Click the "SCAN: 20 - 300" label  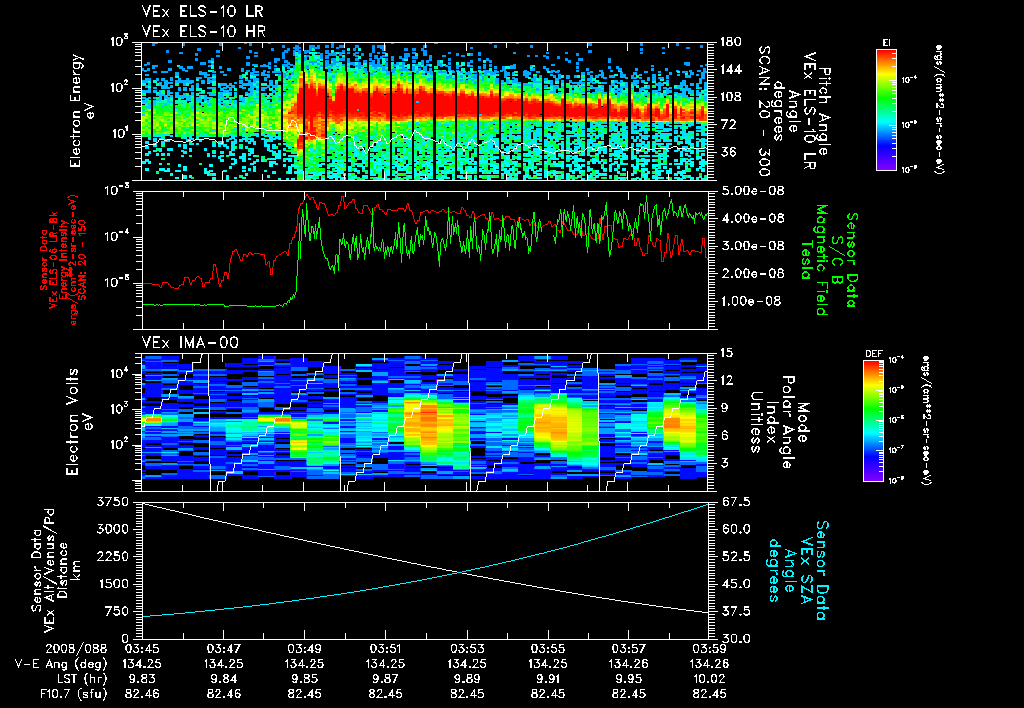[762, 110]
